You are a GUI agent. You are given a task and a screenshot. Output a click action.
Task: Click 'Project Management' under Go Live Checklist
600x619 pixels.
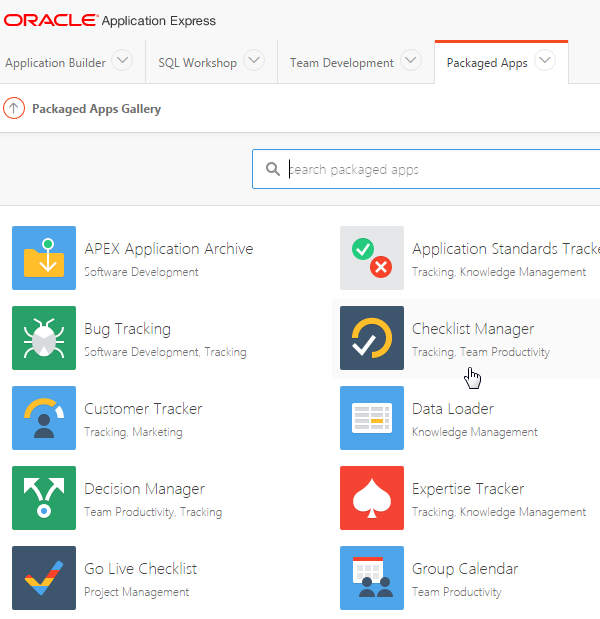point(137,592)
